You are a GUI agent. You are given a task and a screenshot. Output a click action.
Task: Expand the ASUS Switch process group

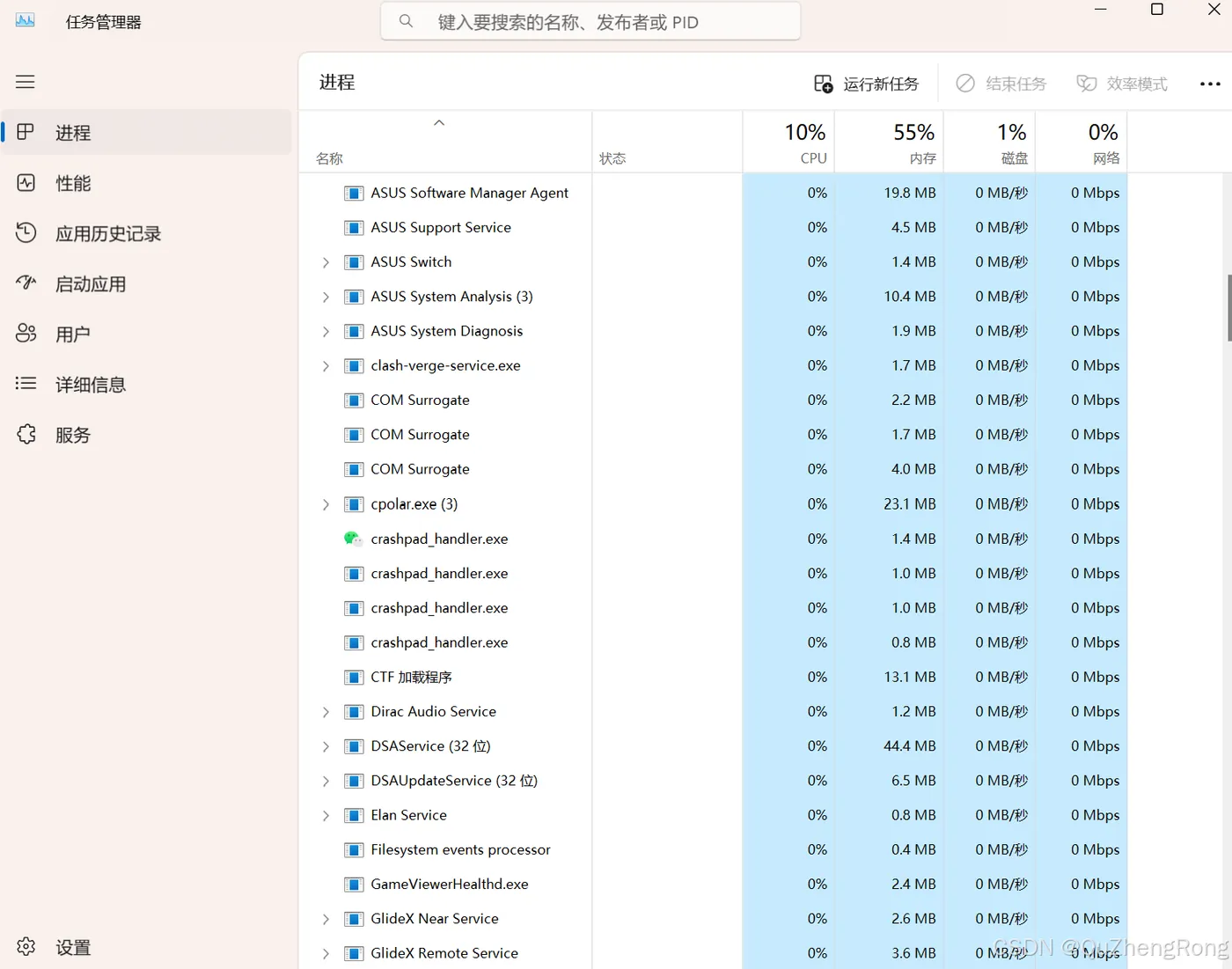(326, 262)
